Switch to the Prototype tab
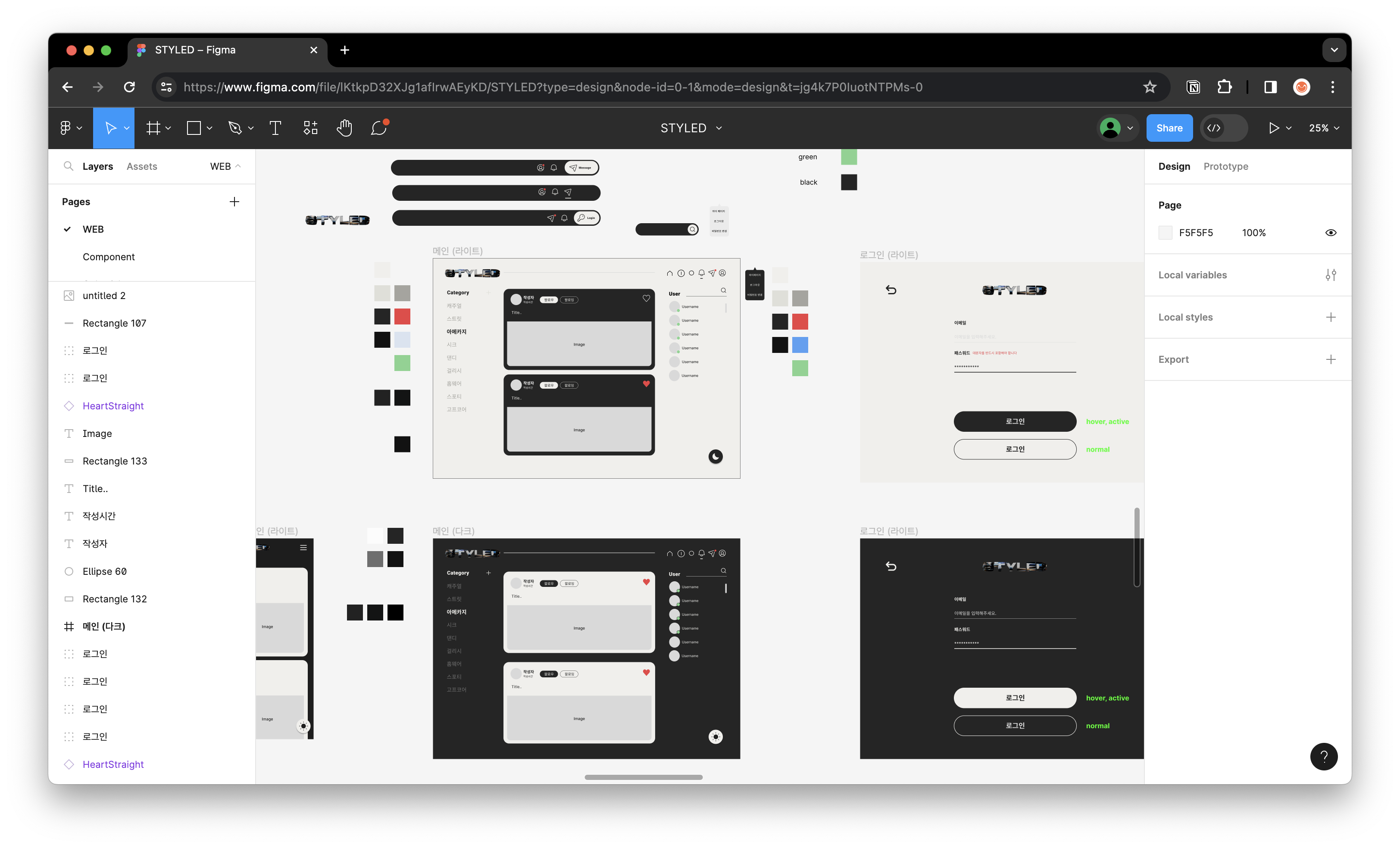 (x=1225, y=166)
